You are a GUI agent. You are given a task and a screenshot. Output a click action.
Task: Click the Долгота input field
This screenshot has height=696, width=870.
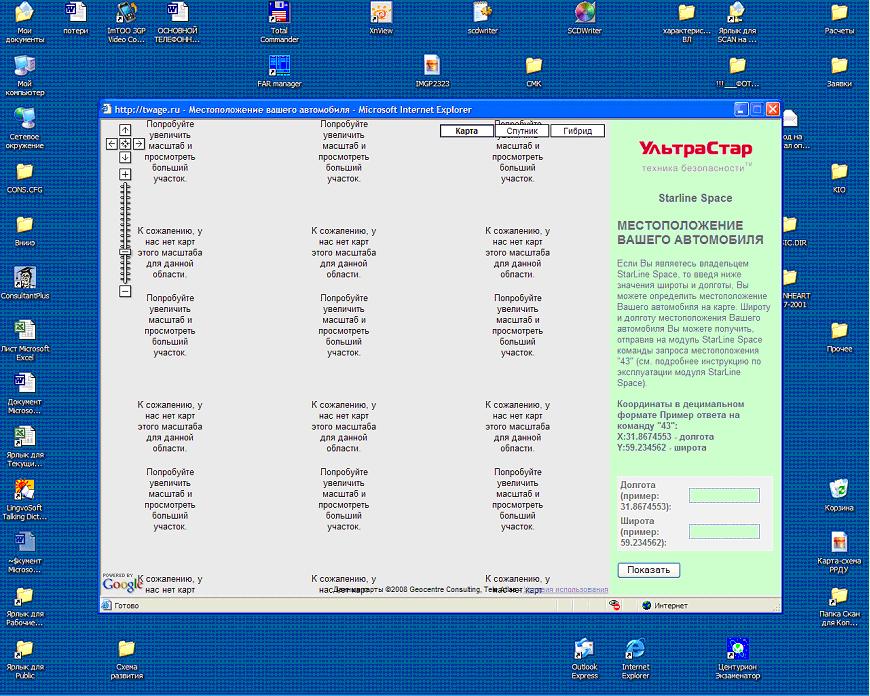click(x=724, y=496)
